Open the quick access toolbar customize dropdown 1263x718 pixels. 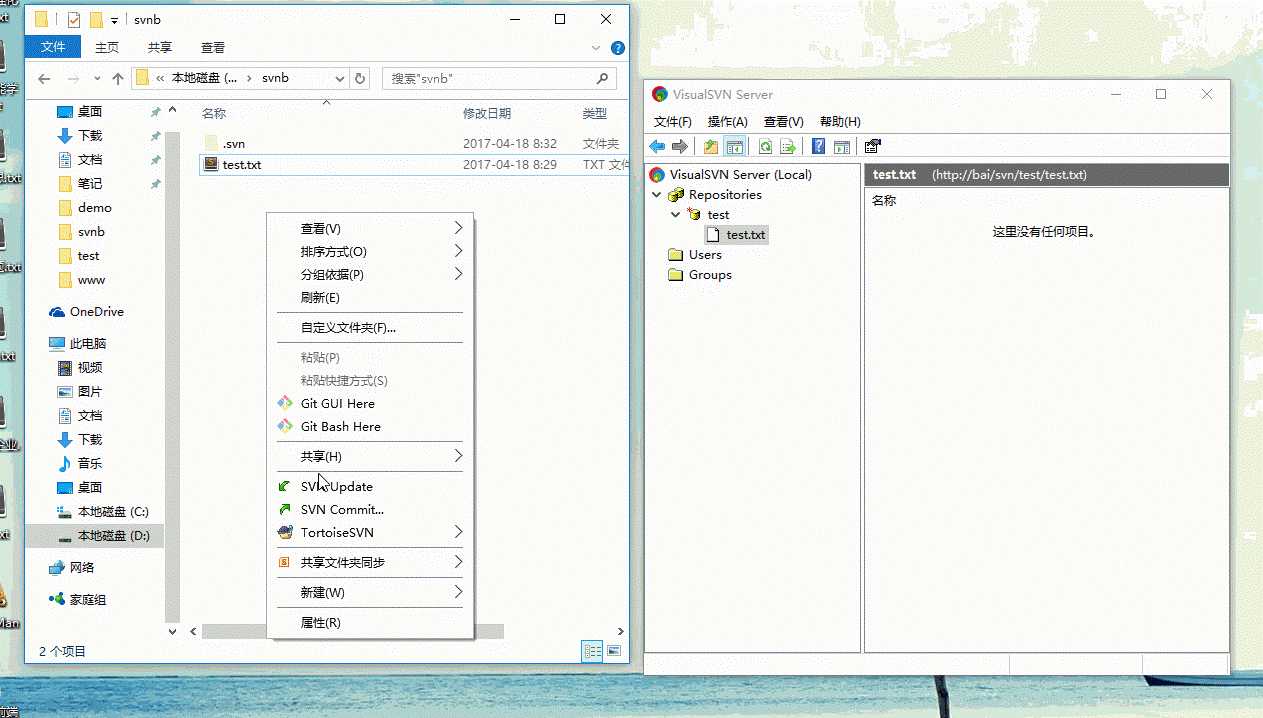tap(115, 20)
